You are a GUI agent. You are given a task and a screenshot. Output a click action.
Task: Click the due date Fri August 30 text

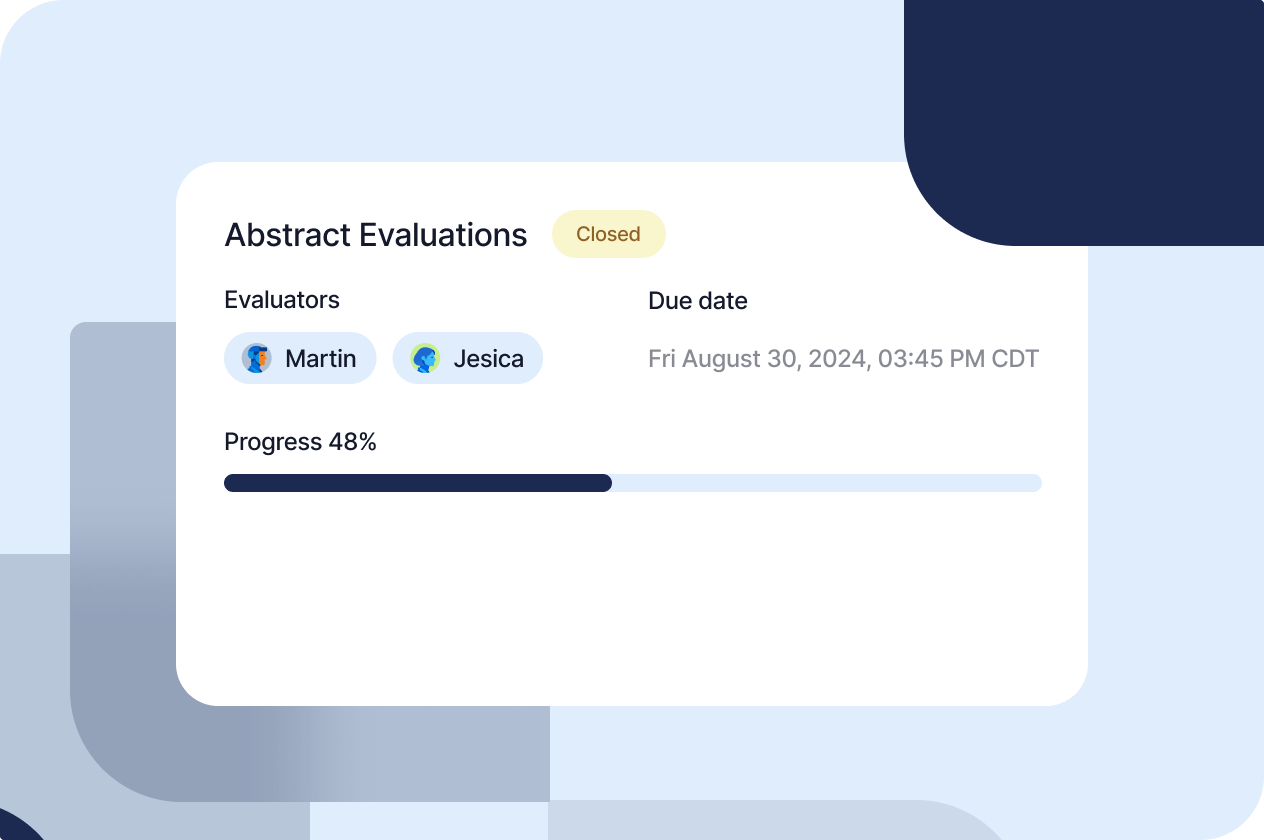click(x=843, y=358)
